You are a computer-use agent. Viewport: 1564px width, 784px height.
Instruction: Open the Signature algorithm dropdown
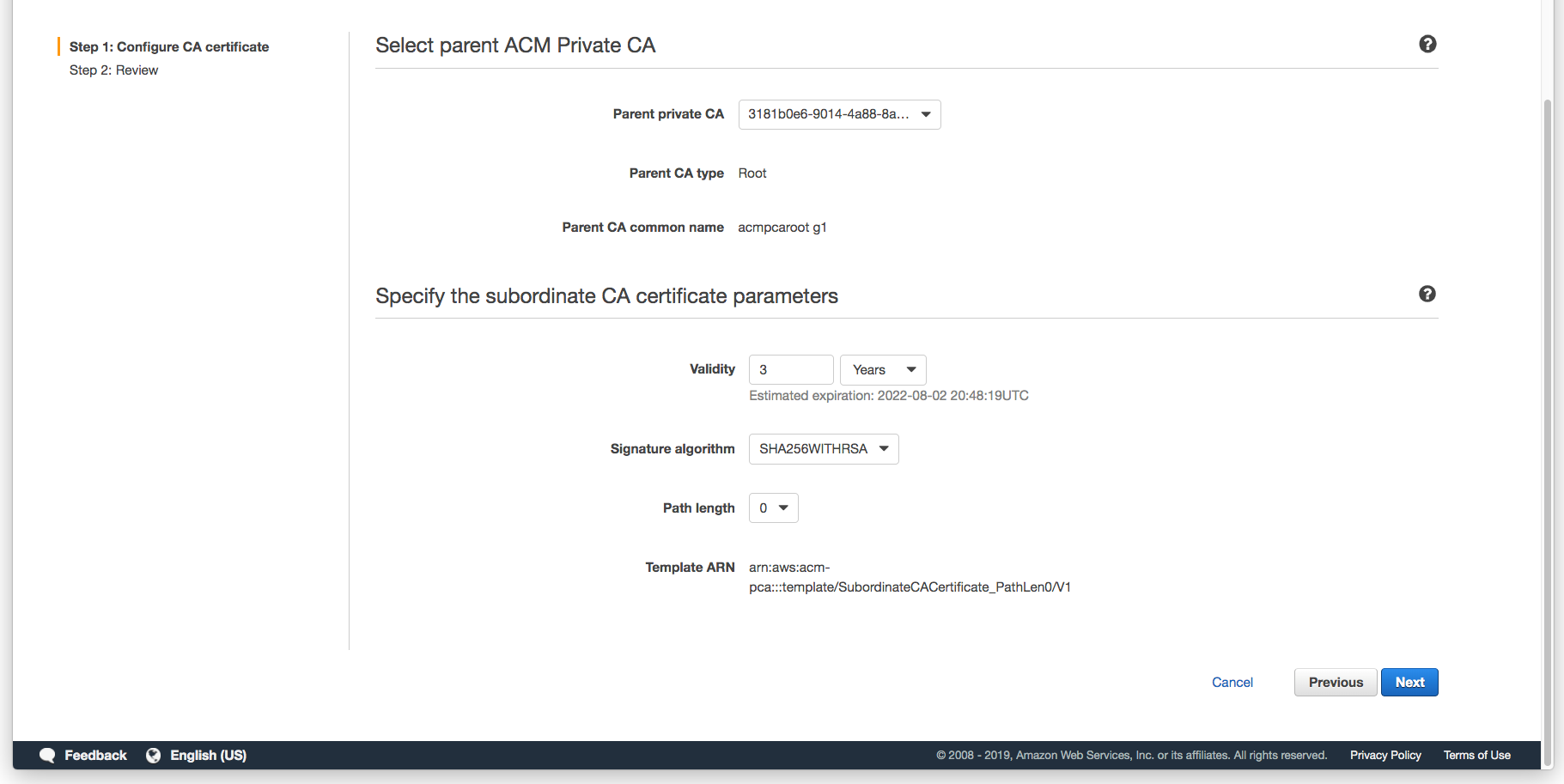point(823,448)
